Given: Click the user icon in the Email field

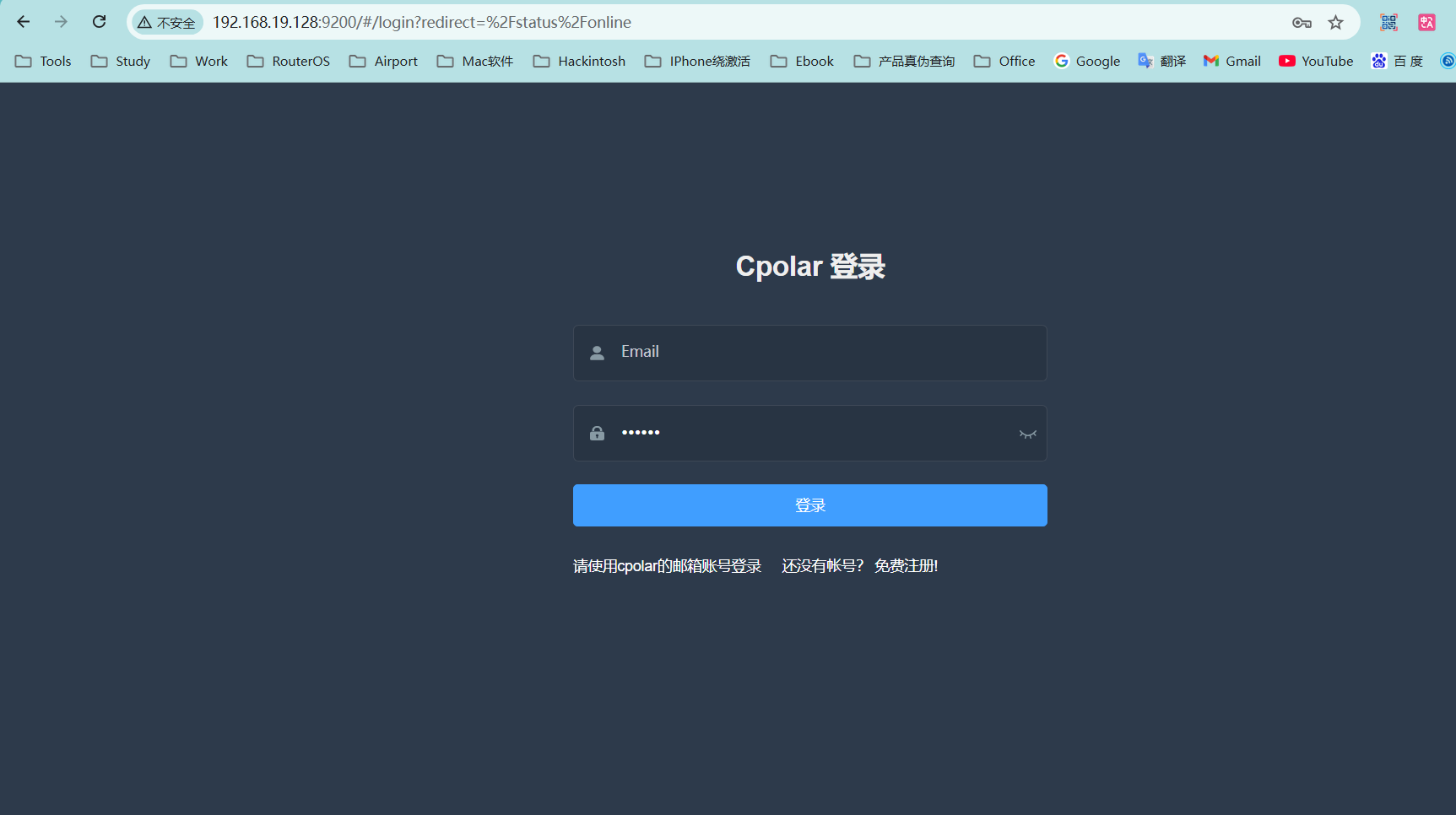Looking at the screenshot, I should click(597, 353).
